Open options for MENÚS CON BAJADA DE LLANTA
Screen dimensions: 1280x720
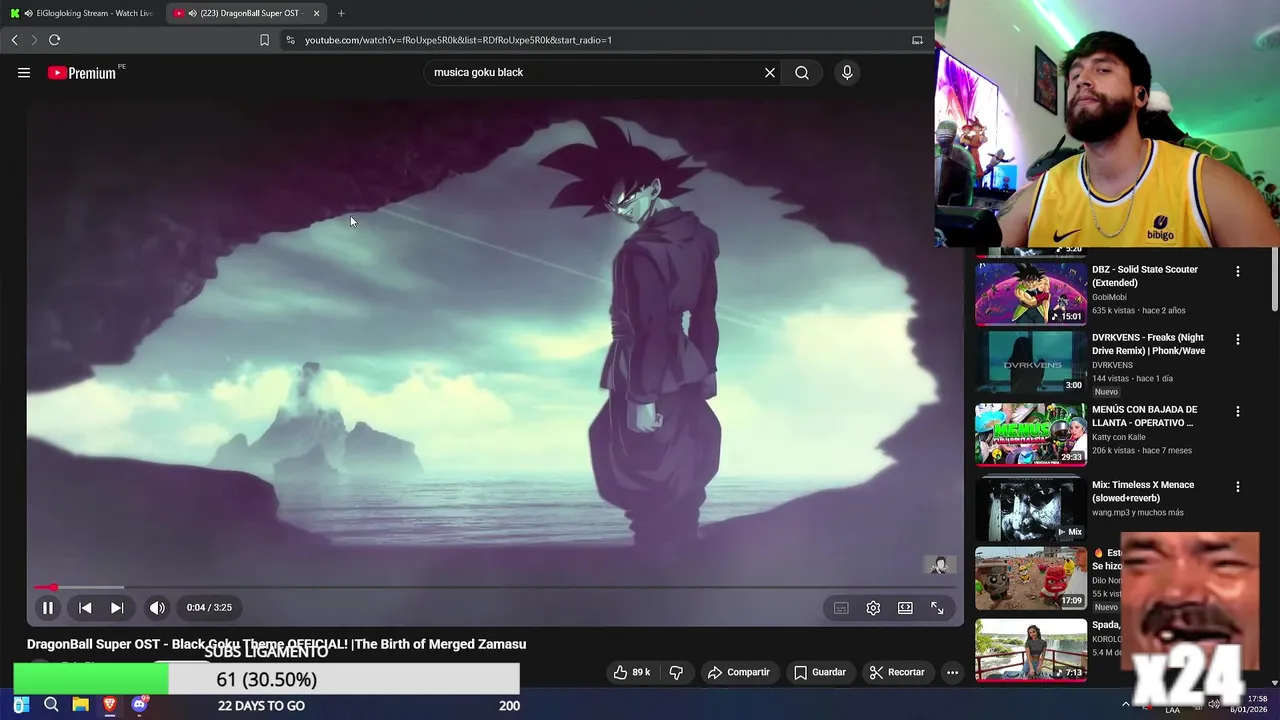[1237, 411]
